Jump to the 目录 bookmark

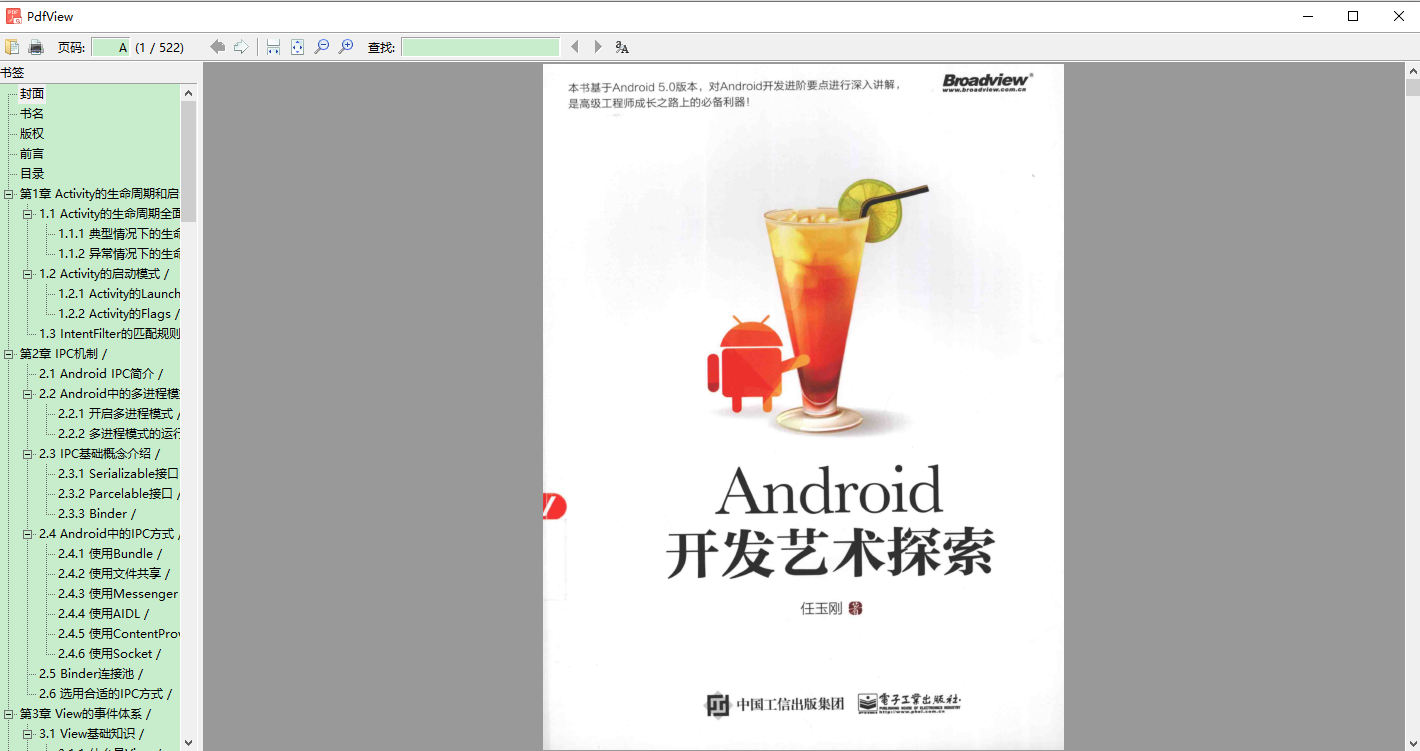click(32, 173)
